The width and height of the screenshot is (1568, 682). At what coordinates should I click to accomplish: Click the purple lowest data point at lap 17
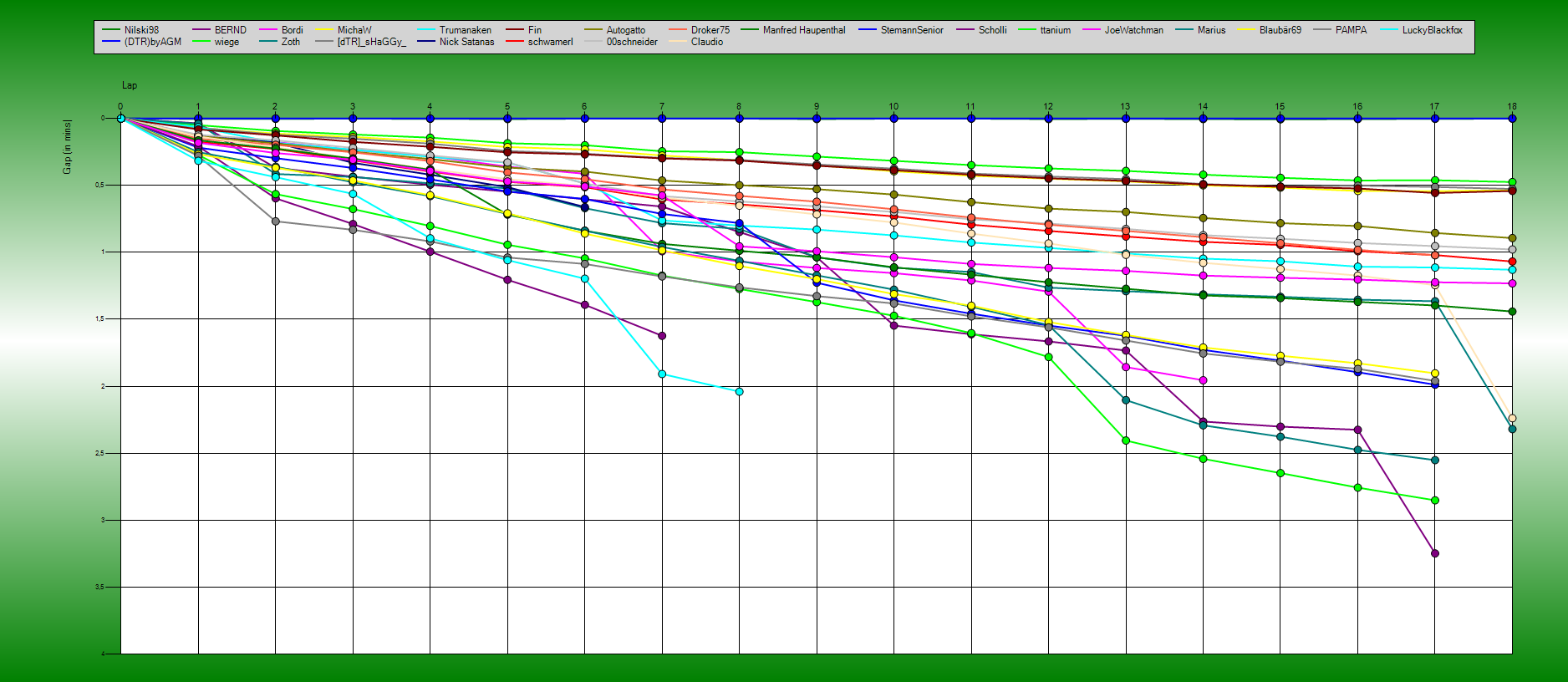point(1435,553)
